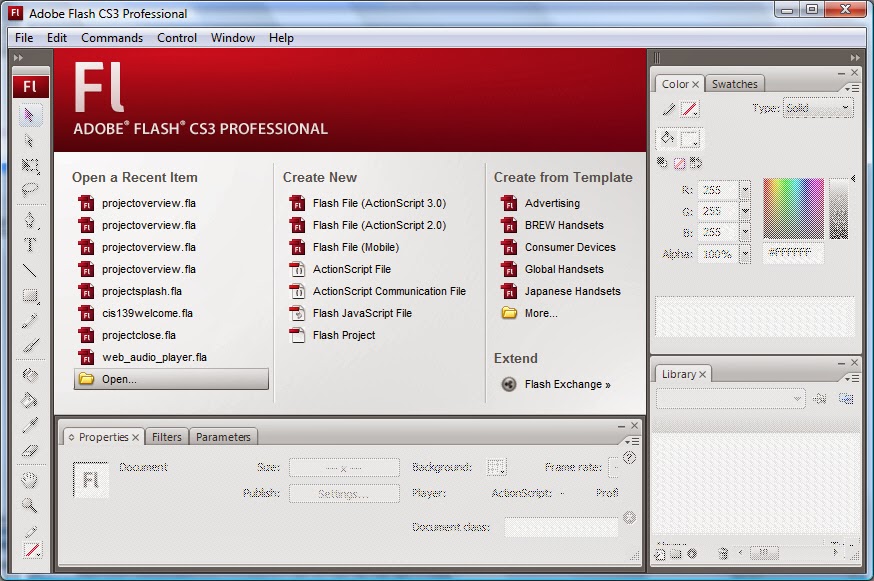Image resolution: width=874 pixels, height=581 pixels.
Task: Select the Subselection tool
Action: [x=30, y=141]
